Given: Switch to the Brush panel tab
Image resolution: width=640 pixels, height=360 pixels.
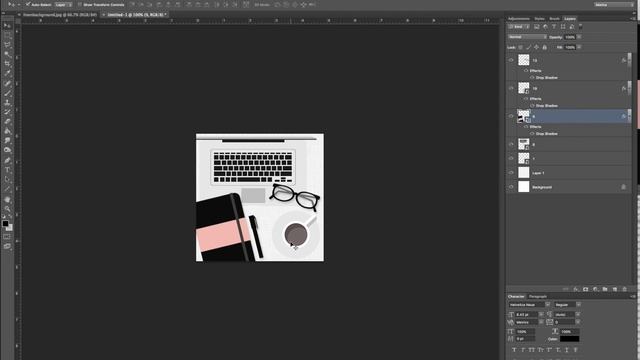Looking at the screenshot, I should click(x=554, y=19).
